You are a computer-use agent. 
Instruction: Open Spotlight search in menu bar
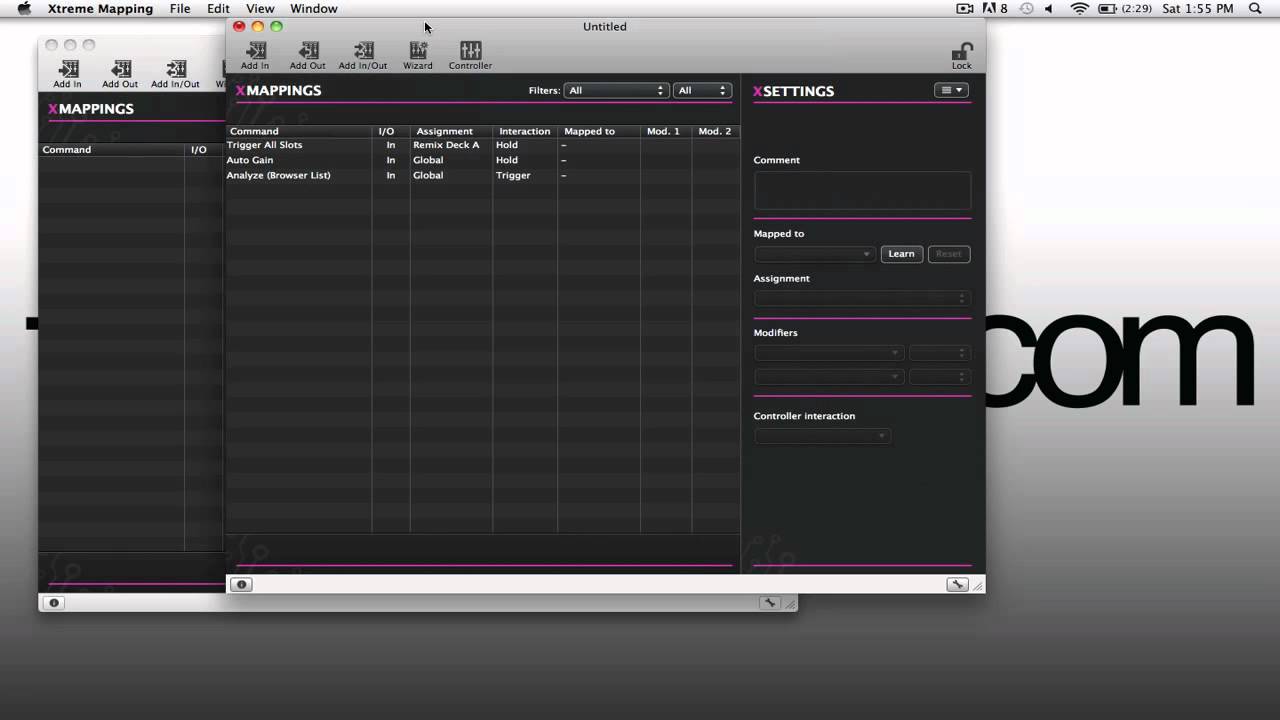pos(1255,8)
